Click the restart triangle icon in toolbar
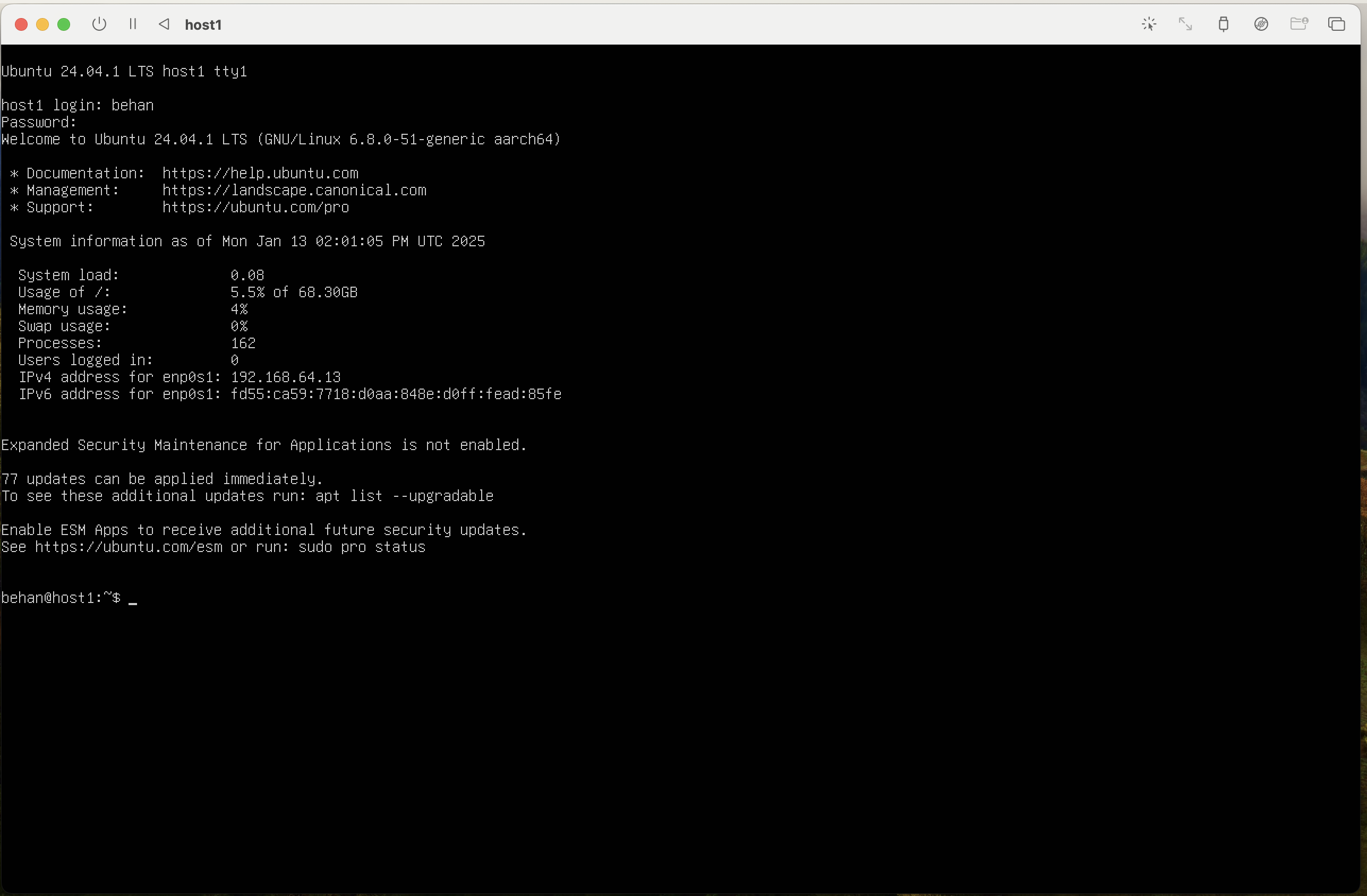 [164, 24]
